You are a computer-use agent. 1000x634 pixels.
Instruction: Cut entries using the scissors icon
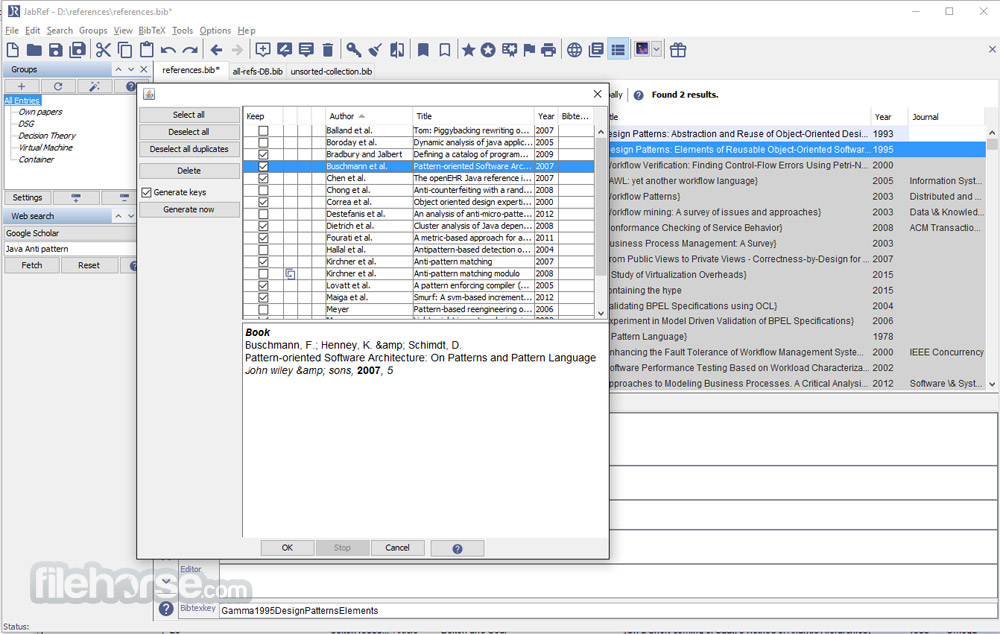click(103, 50)
